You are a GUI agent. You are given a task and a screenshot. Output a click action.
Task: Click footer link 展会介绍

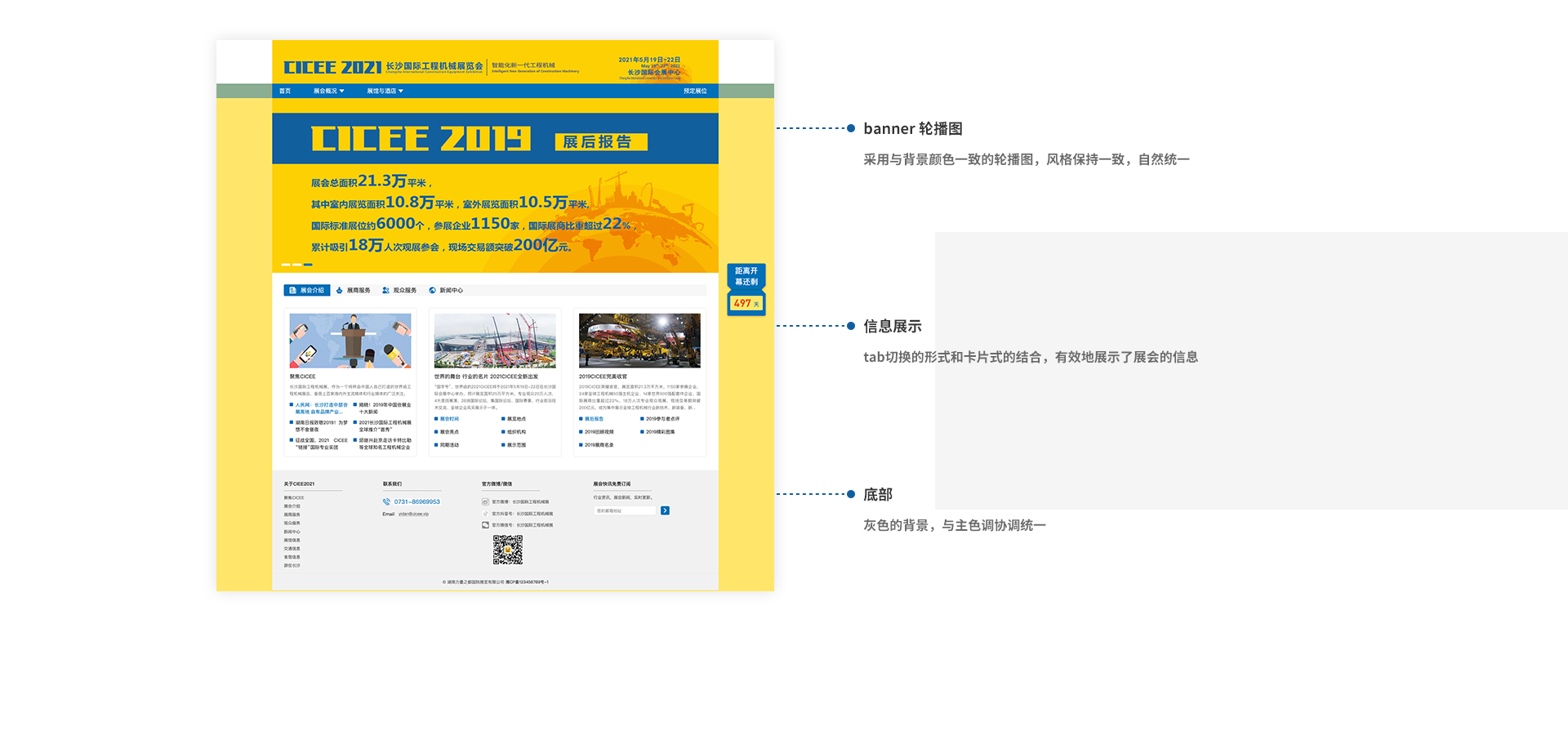[x=292, y=506]
